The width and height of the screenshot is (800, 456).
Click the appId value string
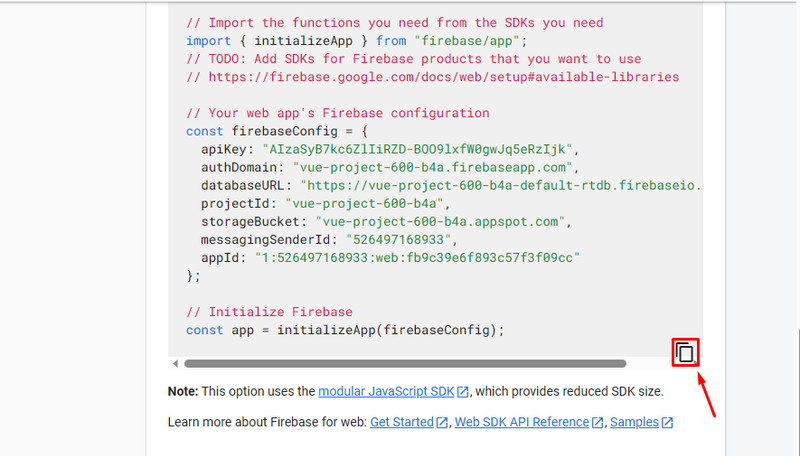point(417,258)
